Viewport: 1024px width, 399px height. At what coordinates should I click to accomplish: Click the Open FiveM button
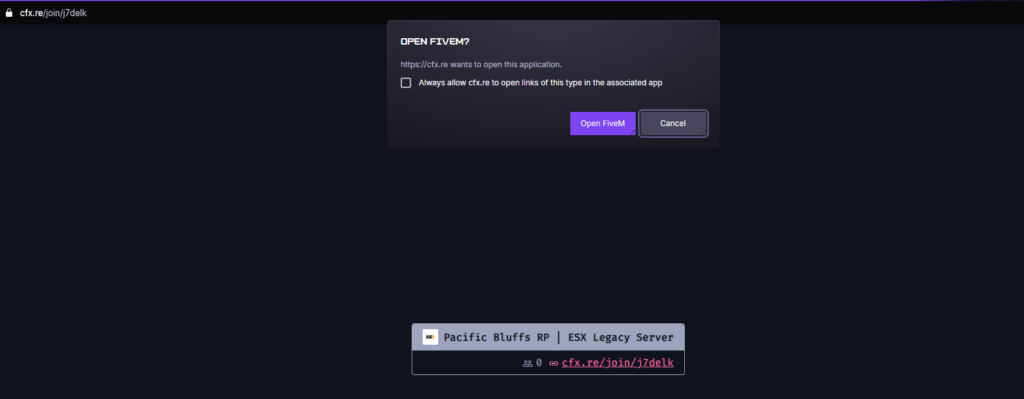pos(602,123)
